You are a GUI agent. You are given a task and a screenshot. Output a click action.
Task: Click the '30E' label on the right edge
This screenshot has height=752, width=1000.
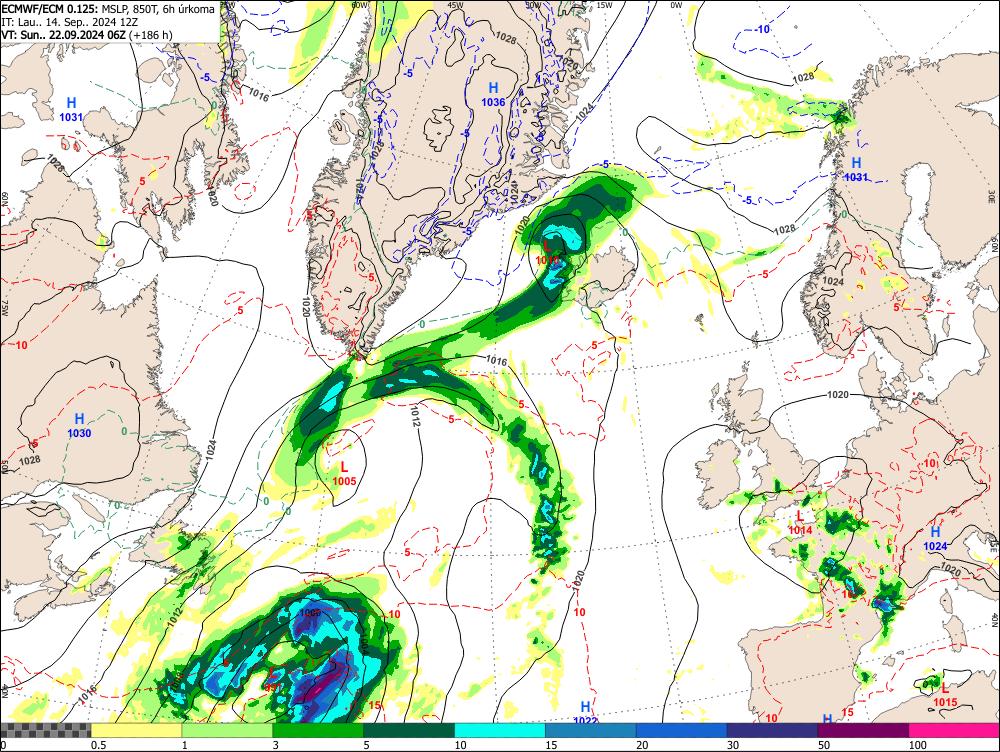pos(992,195)
